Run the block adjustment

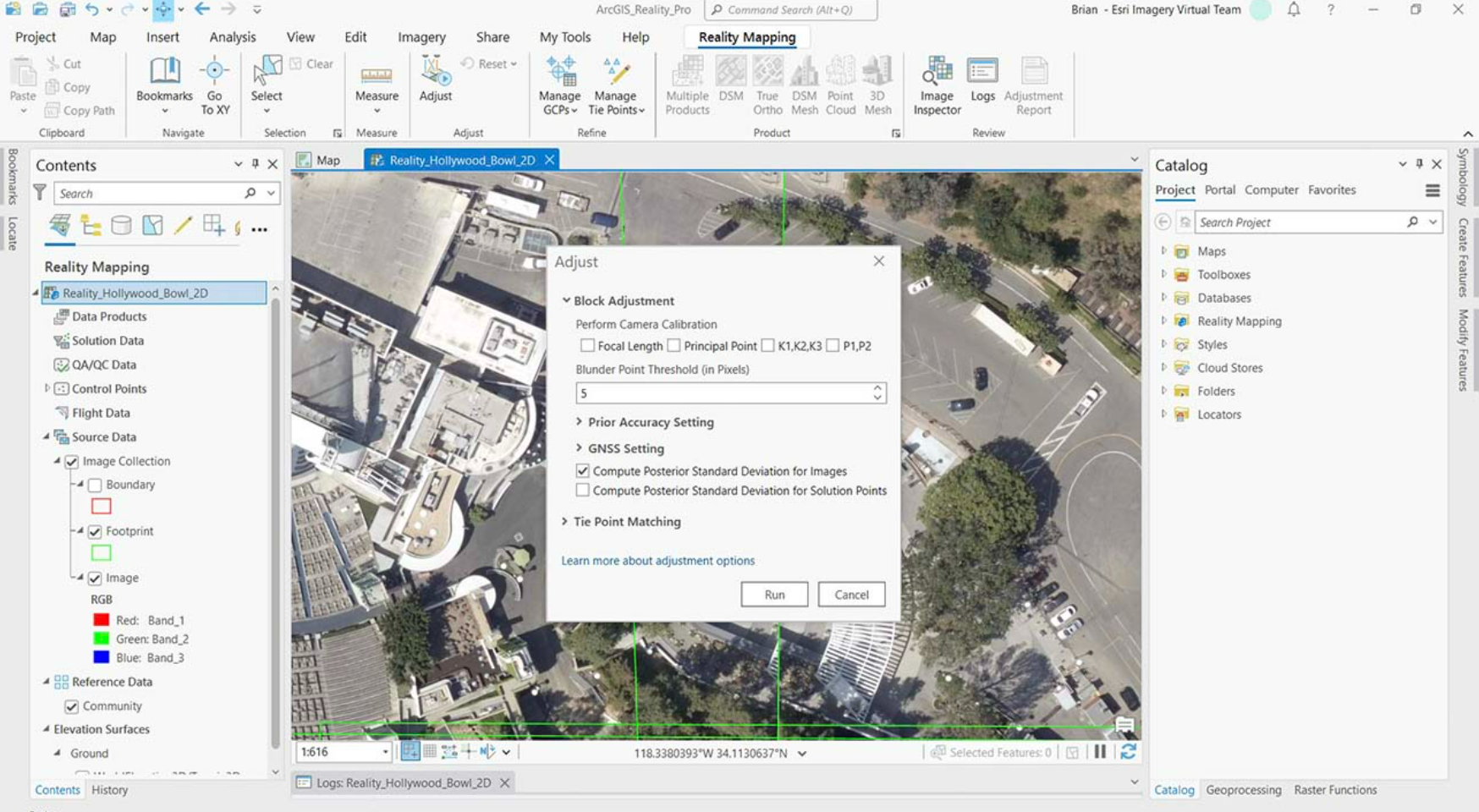click(774, 595)
